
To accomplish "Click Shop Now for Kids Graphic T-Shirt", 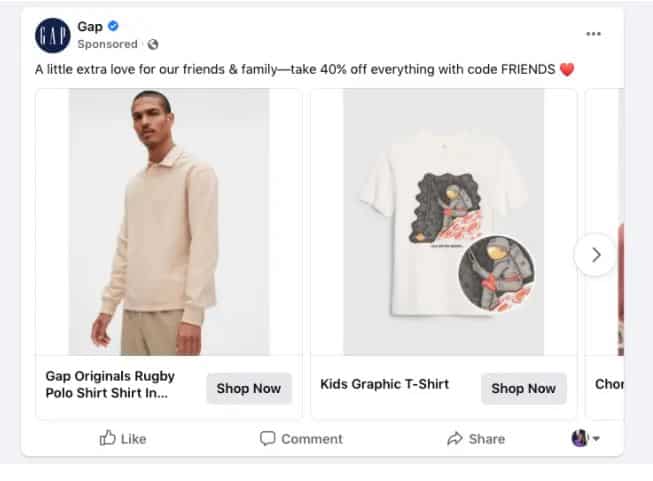I will click(x=523, y=388).
